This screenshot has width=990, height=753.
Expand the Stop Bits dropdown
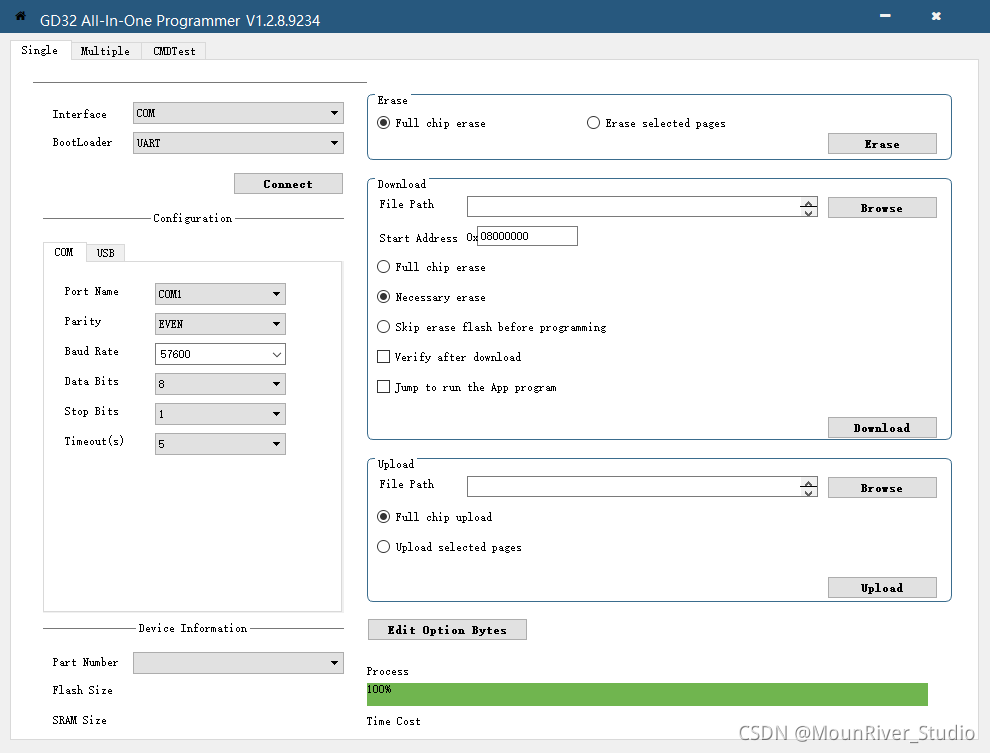click(220, 414)
